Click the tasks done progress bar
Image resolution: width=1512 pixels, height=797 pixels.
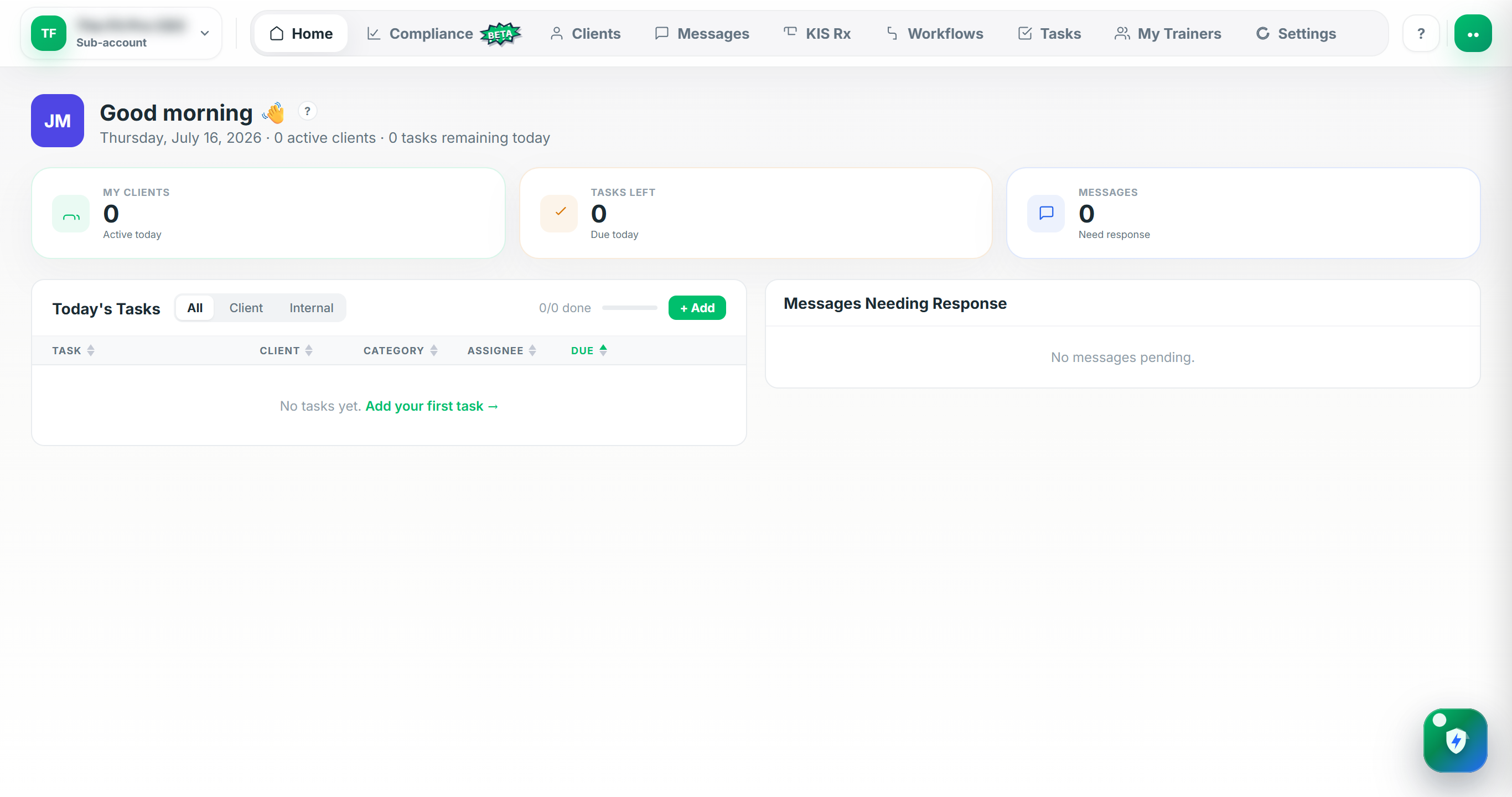[x=629, y=308]
